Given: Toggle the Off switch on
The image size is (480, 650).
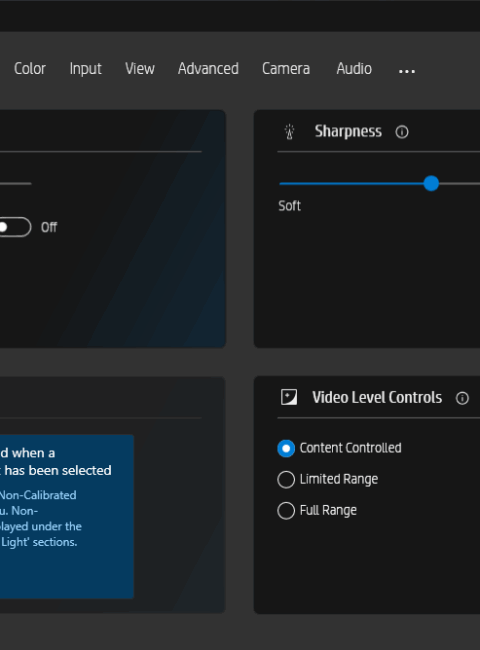Looking at the screenshot, I should pyautogui.click(x=14, y=227).
